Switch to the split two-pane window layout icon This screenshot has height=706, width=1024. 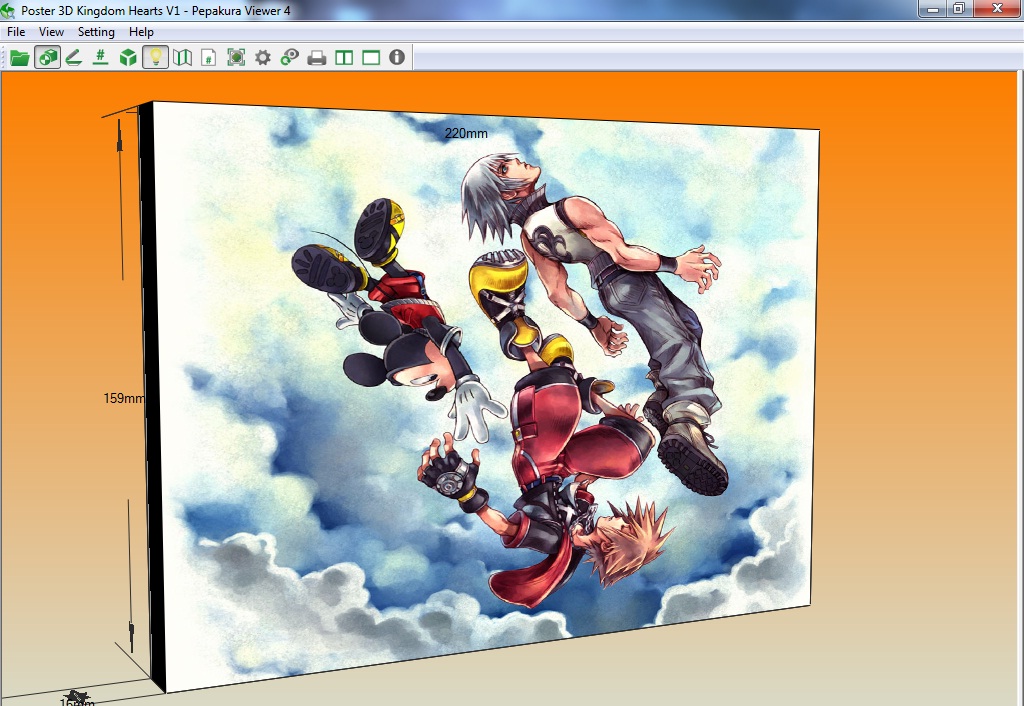(x=344, y=57)
